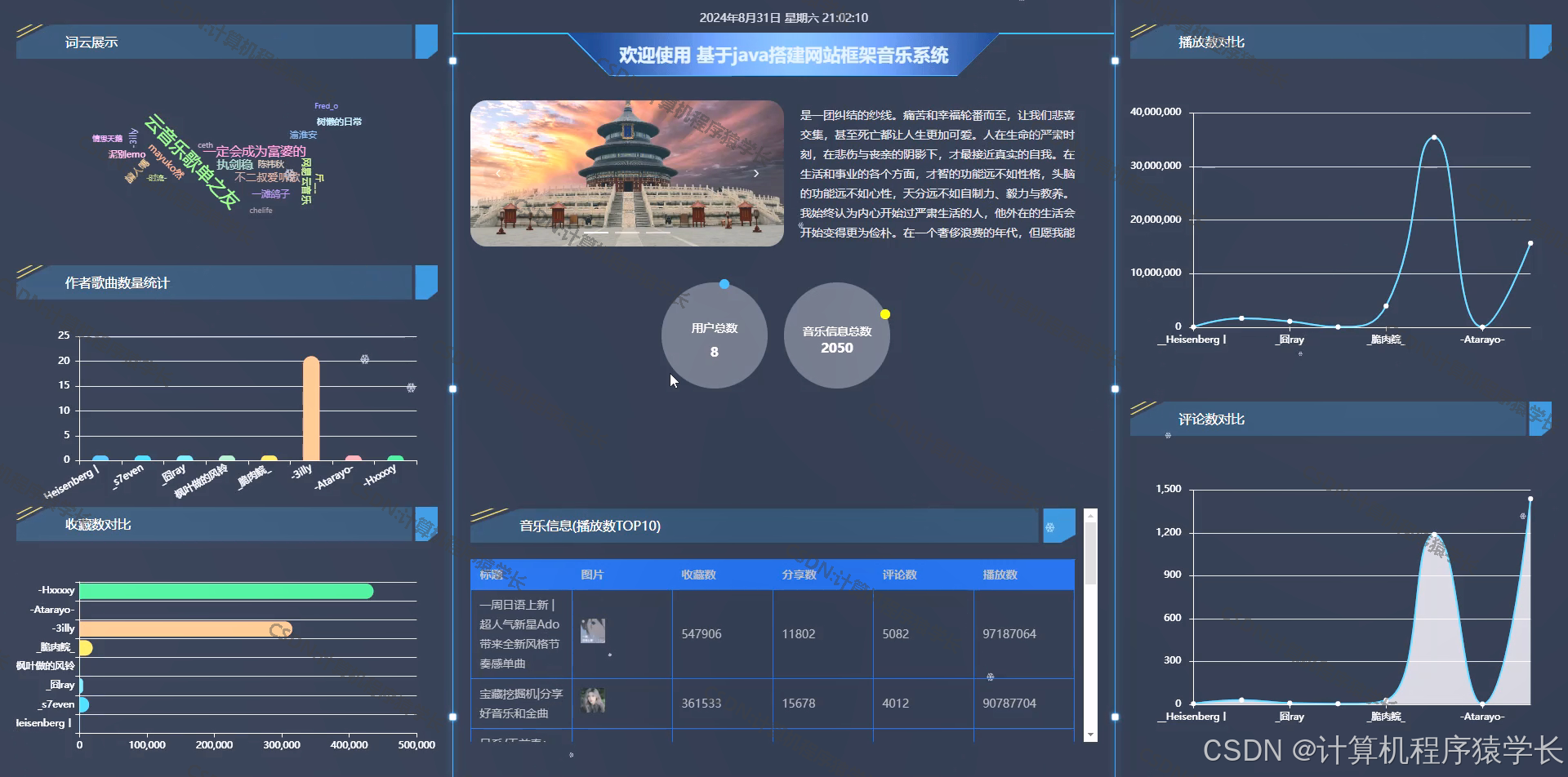Click the 评论数对比 panel title
The height and width of the screenshot is (777, 1568).
1211,420
